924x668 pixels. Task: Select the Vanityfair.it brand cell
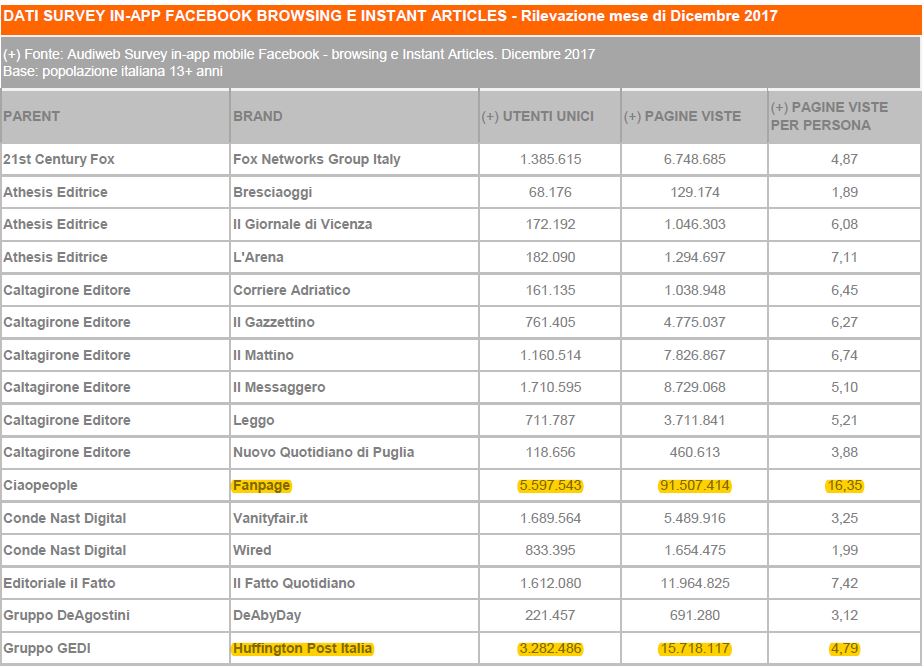(354, 518)
